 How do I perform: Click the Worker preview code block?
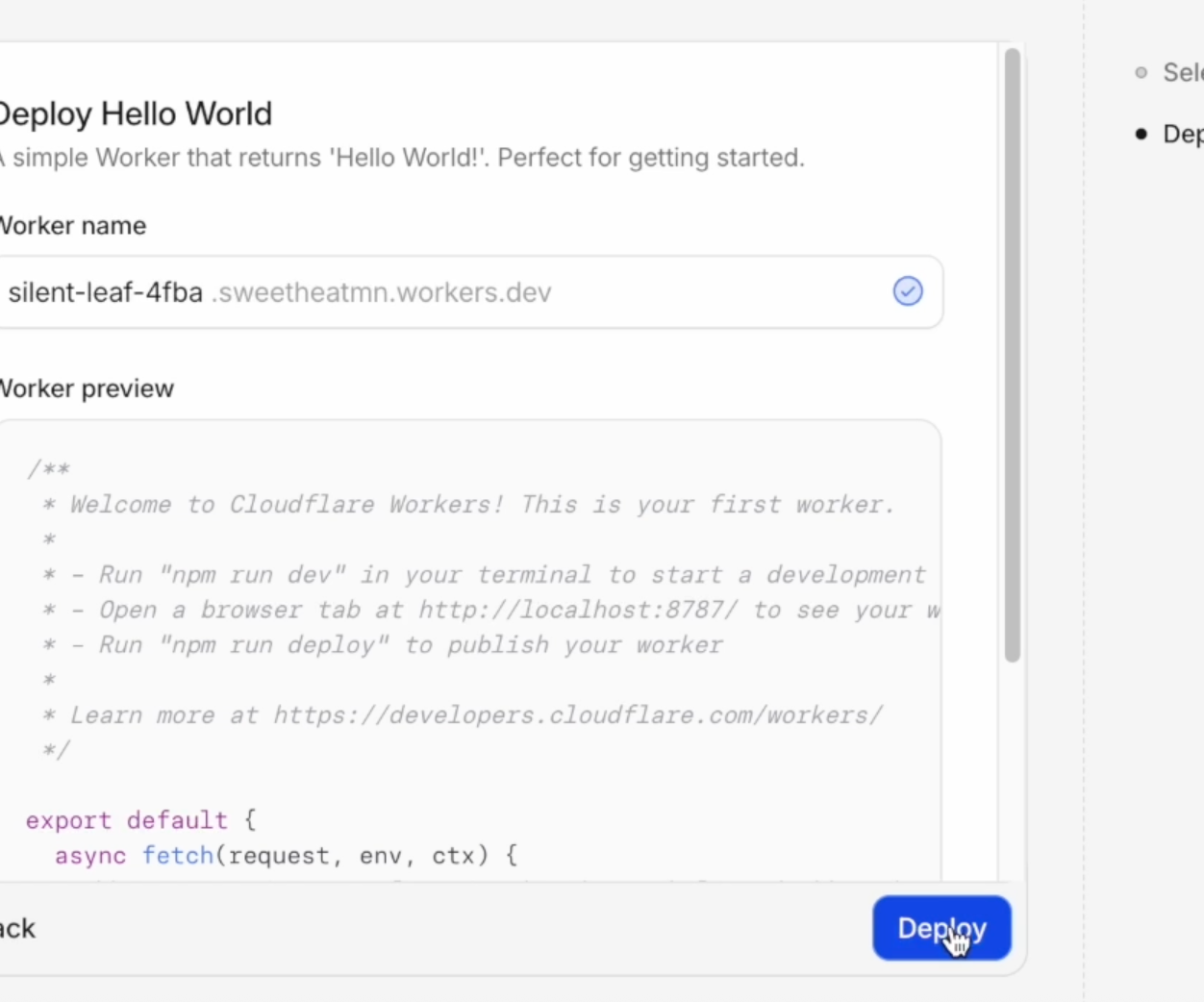pos(469,650)
